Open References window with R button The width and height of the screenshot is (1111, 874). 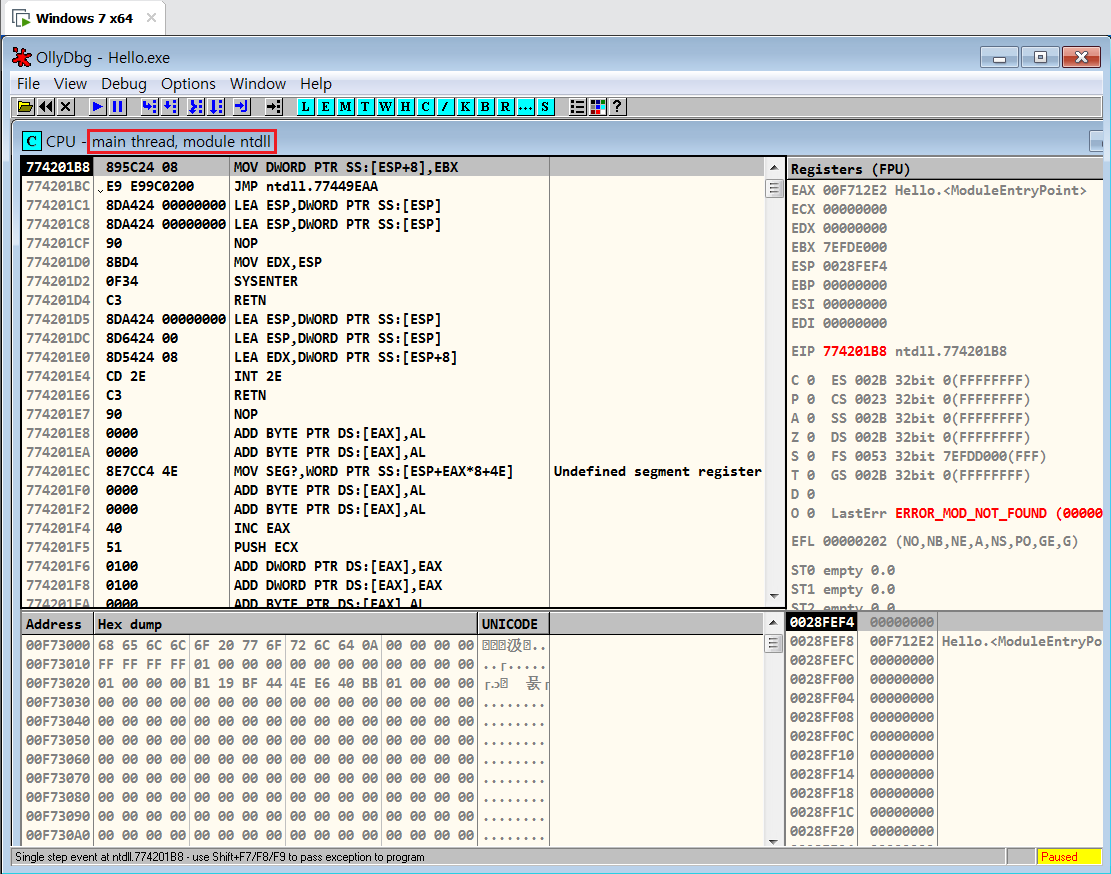505,107
